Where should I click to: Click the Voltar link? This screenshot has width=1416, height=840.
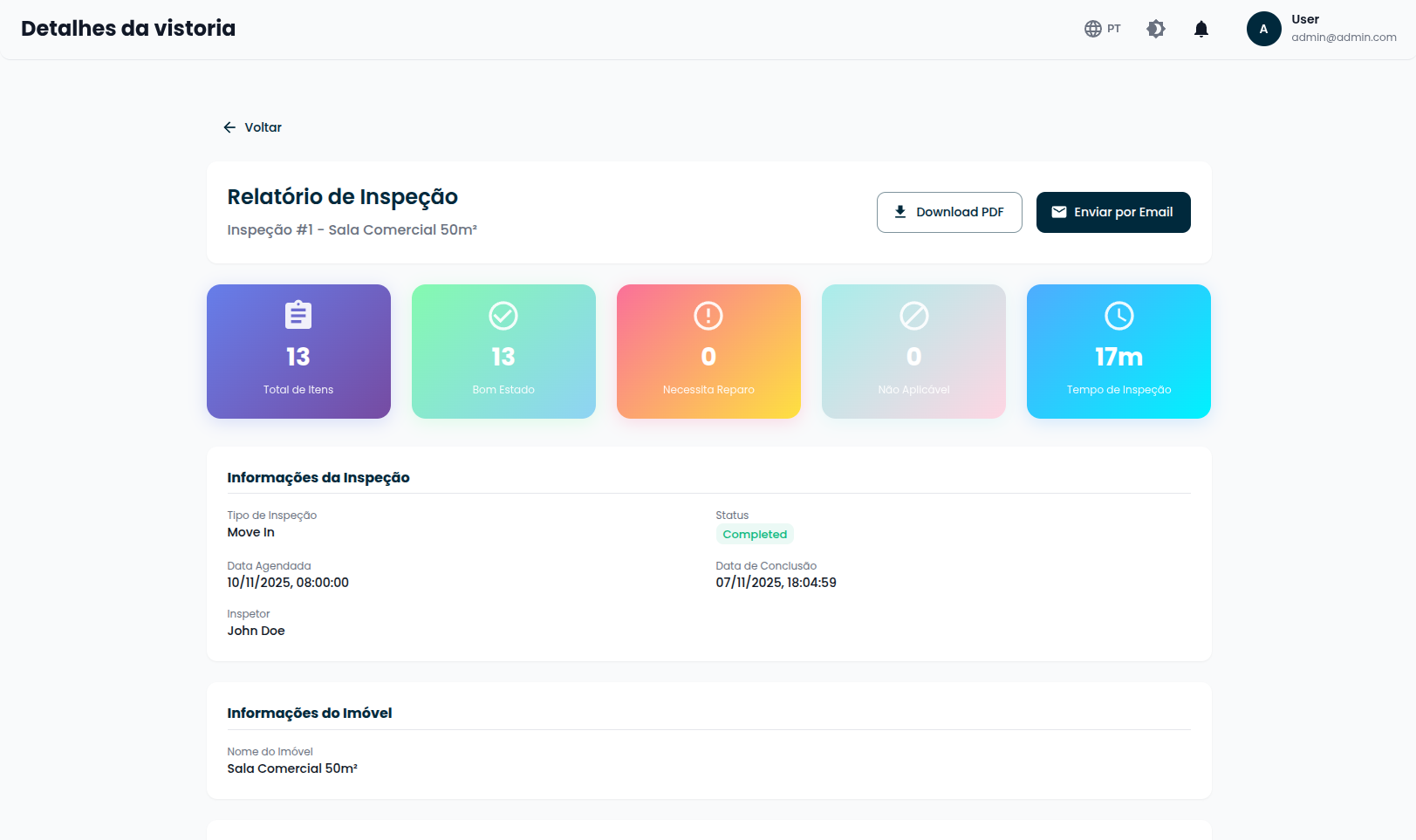click(x=263, y=126)
